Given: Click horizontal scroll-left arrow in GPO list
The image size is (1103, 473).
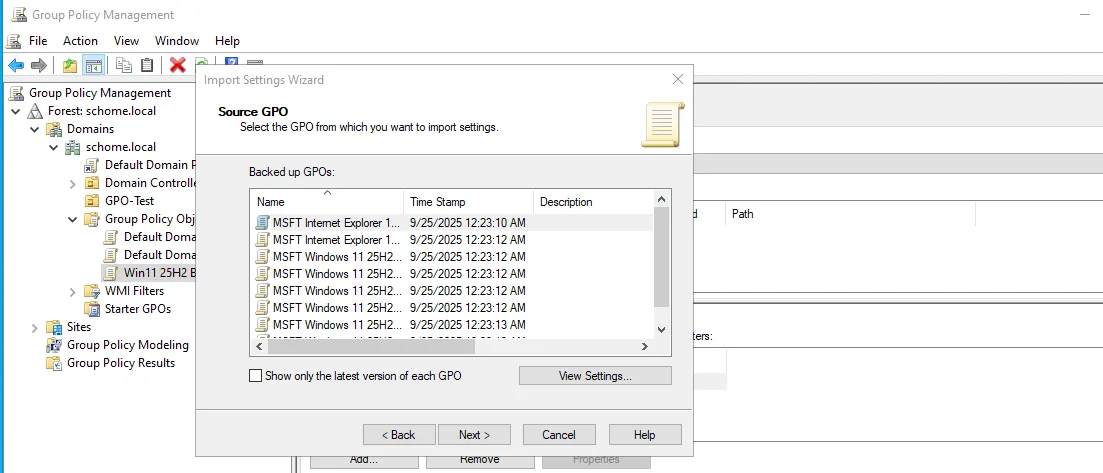Looking at the screenshot, I should (x=259, y=346).
